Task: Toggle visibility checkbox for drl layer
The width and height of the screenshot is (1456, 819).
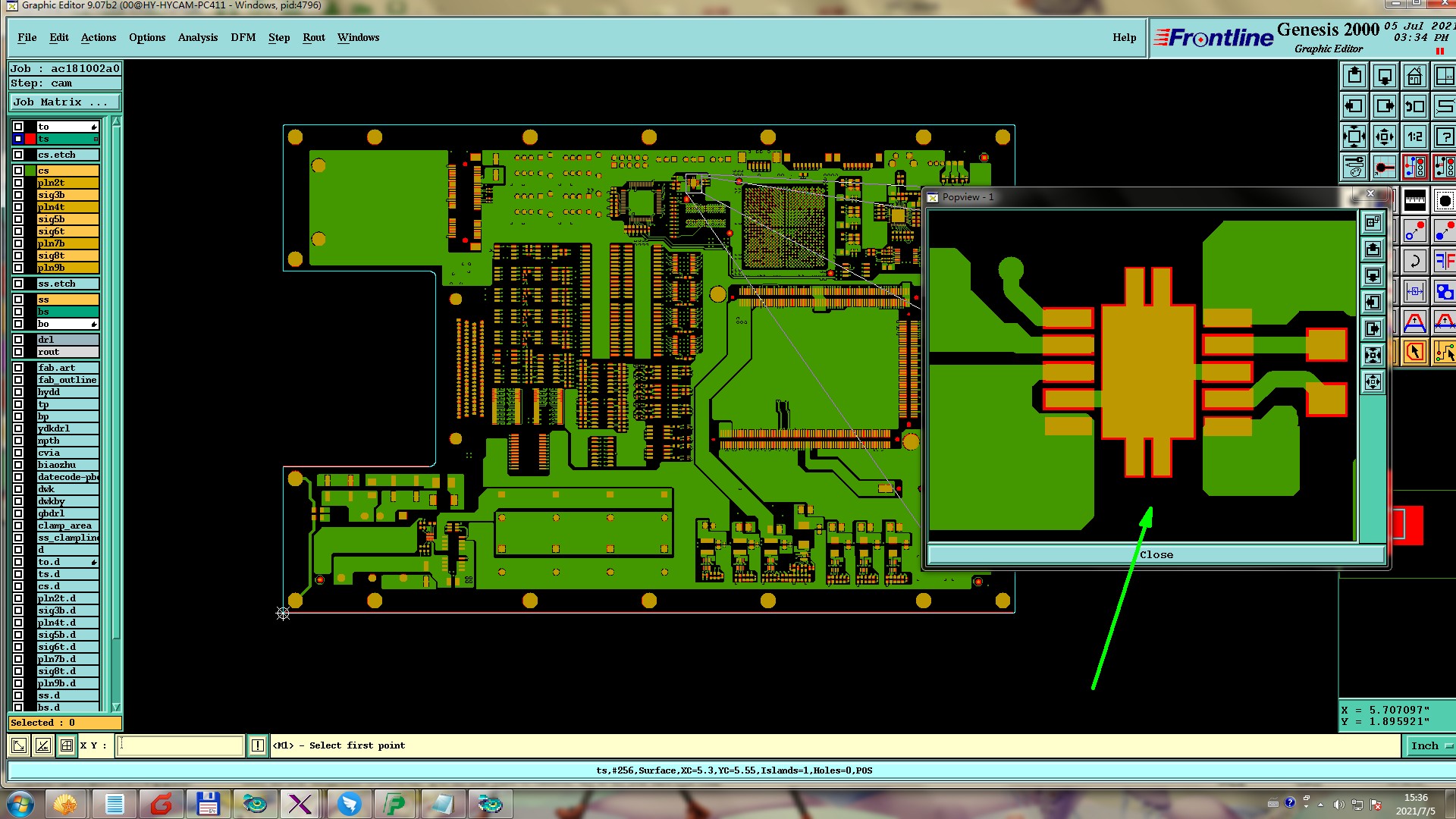Action: coord(18,340)
